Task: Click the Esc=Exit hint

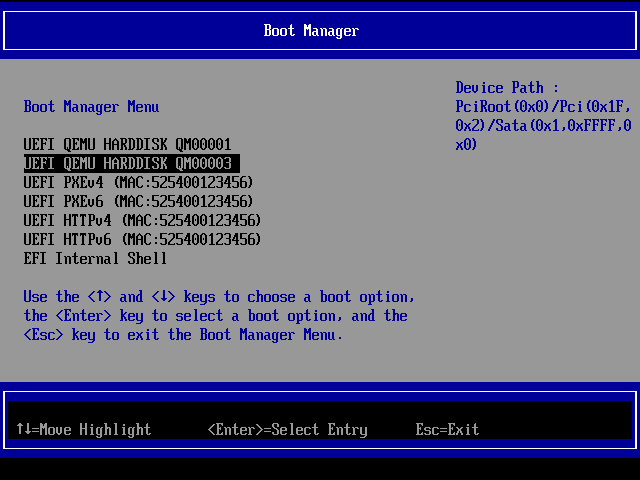Action: [447, 429]
